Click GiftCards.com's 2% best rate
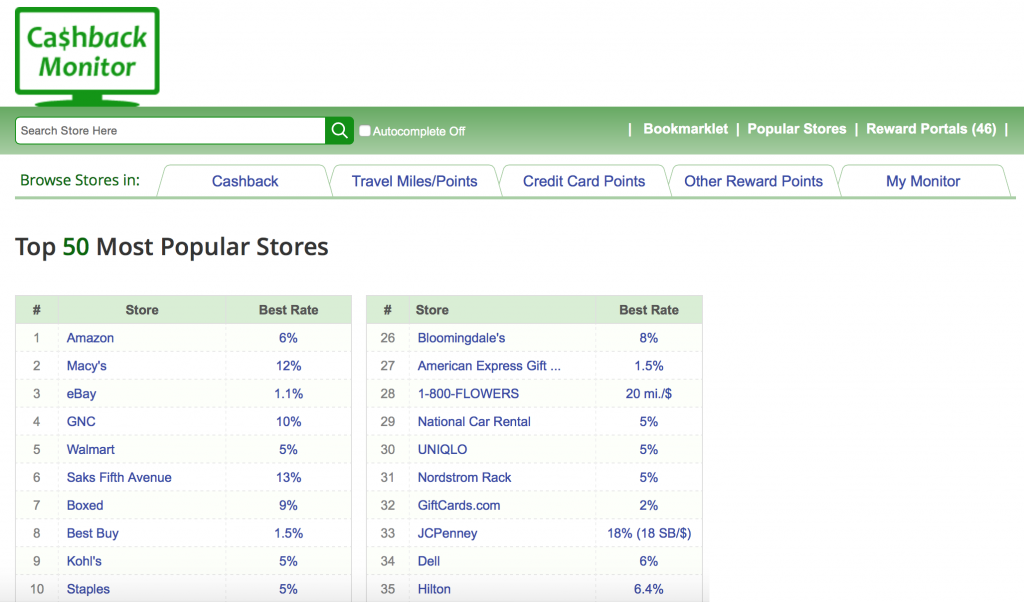This screenshot has height=602, width=1024. tap(648, 505)
